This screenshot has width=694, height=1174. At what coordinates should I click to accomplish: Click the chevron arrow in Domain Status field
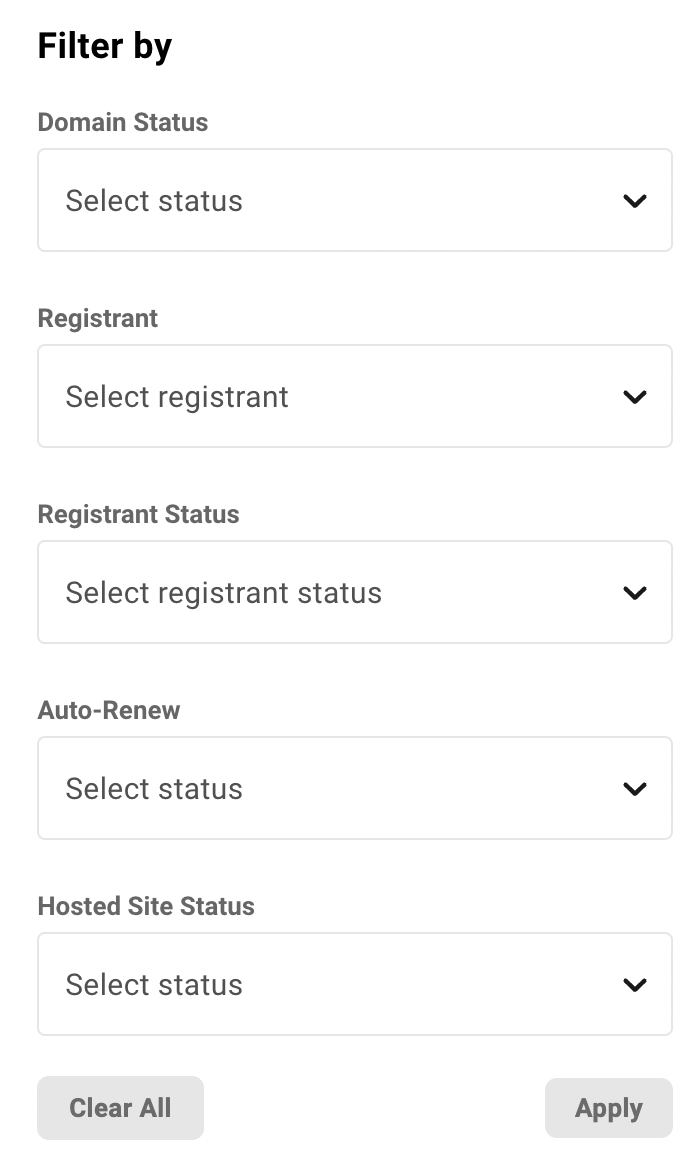[x=634, y=201]
